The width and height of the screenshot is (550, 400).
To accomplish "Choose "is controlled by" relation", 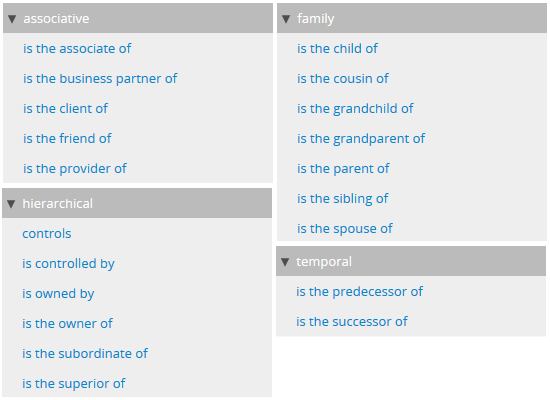I will (x=68, y=264).
